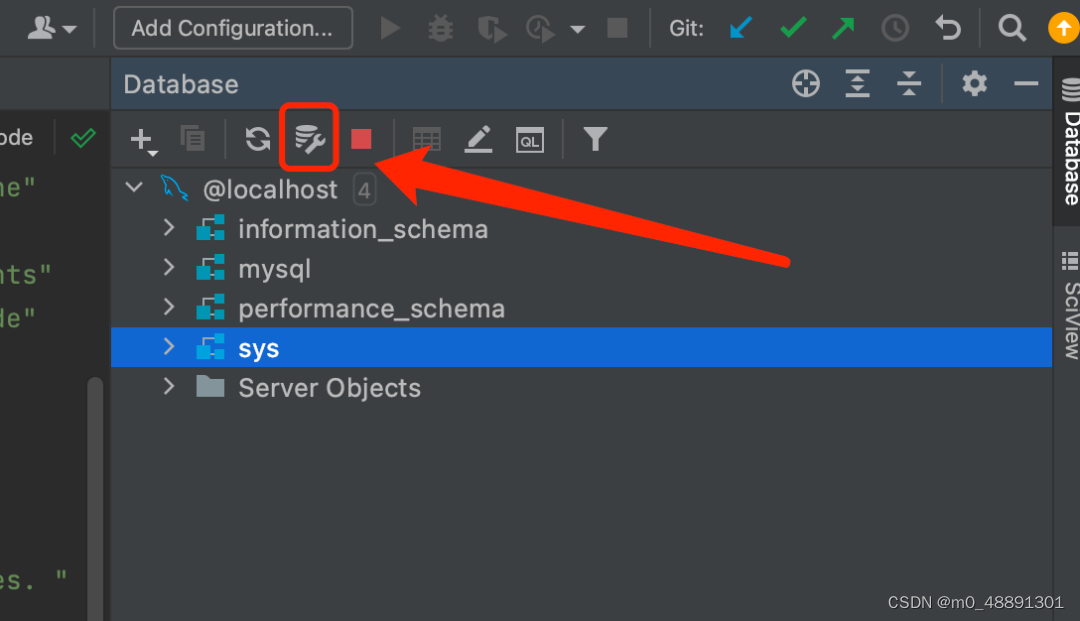Select the performance_schema schema

(371, 309)
